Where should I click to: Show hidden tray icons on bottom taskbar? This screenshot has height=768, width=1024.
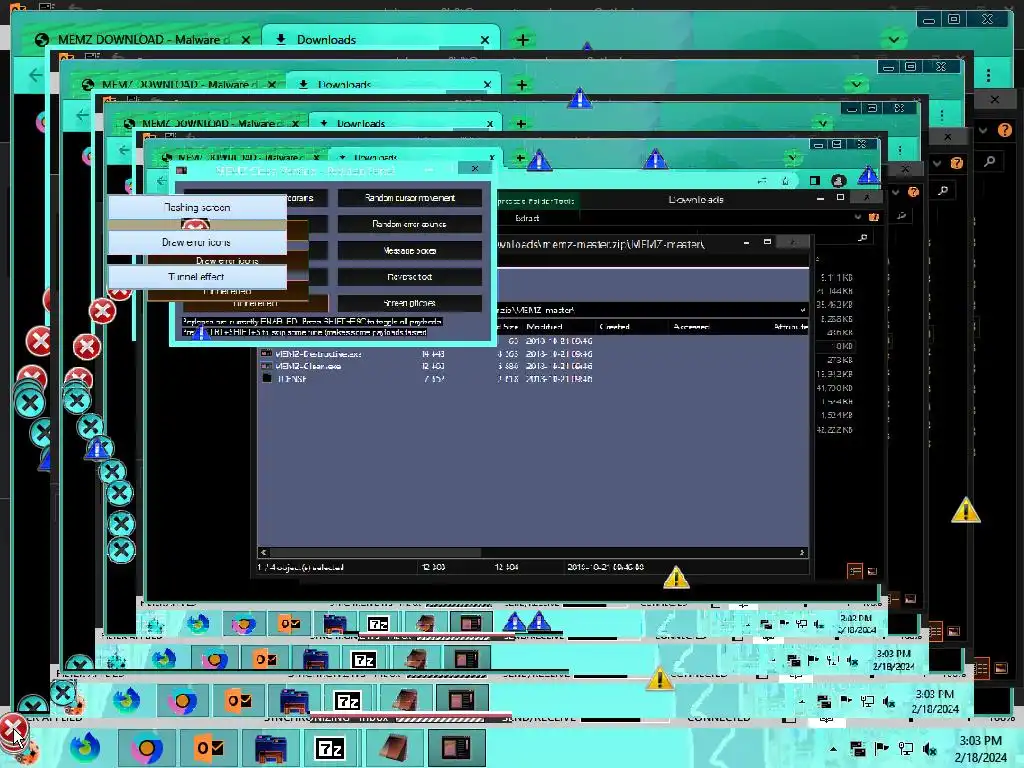click(x=833, y=749)
